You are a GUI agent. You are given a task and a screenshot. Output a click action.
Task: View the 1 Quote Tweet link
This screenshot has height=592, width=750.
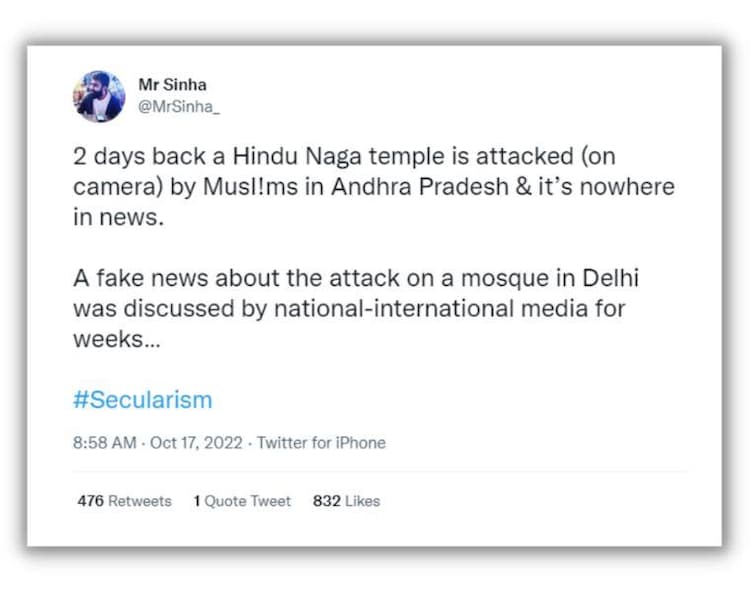(x=242, y=501)
